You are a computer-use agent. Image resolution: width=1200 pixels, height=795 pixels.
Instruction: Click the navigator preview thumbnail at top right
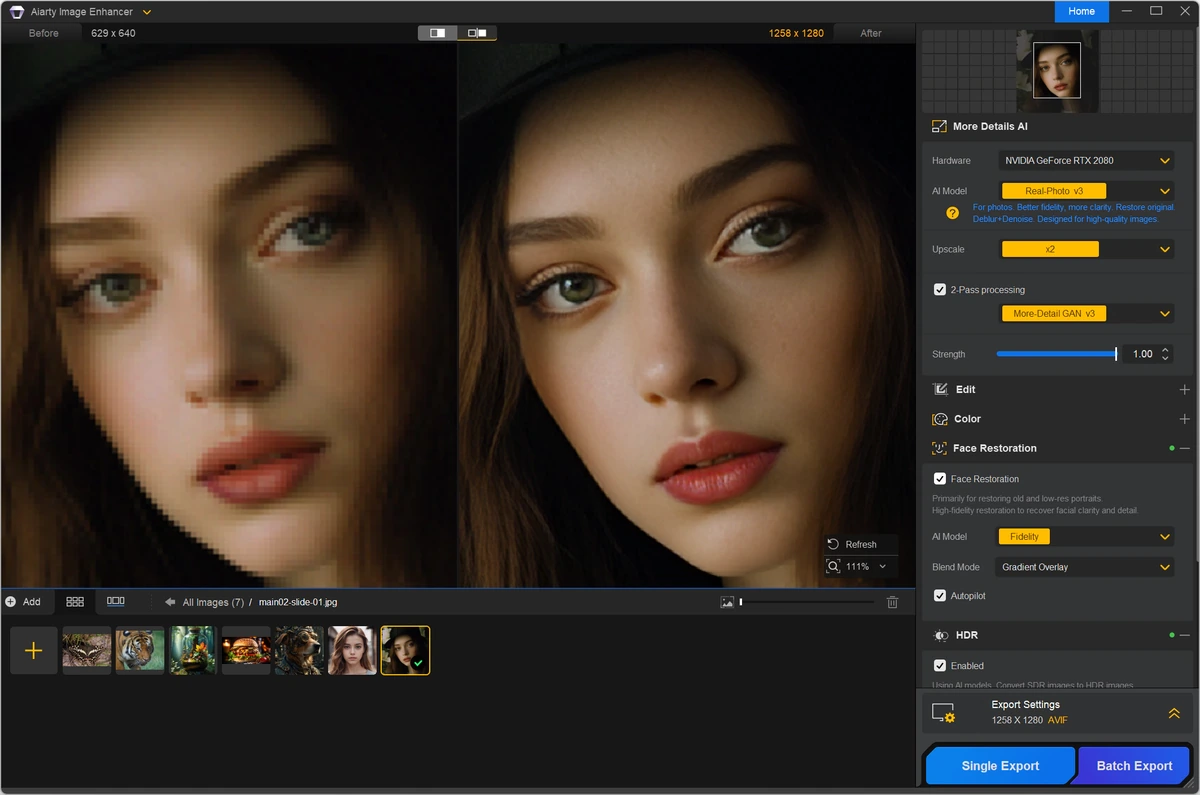(x=1056, y=70)
